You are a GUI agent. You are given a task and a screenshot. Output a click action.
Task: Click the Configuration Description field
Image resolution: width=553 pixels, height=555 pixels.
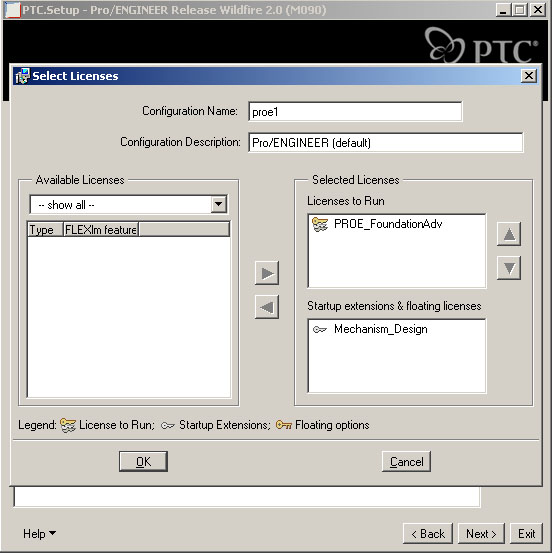(386, 143)
